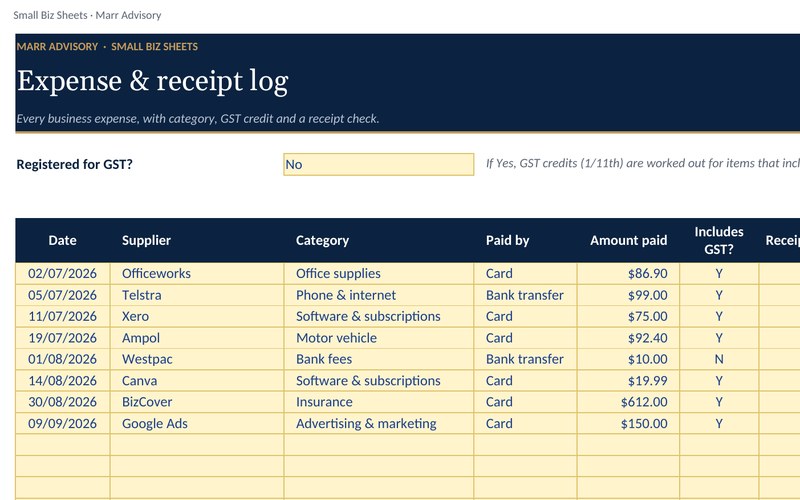Select the Officeworks supplier cell
Screen dimensions: 800x500
coord(197,273)
